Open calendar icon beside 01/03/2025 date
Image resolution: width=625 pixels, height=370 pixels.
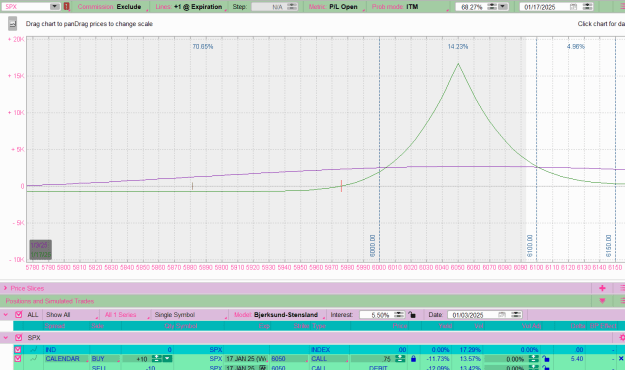(x=502, y=315)
